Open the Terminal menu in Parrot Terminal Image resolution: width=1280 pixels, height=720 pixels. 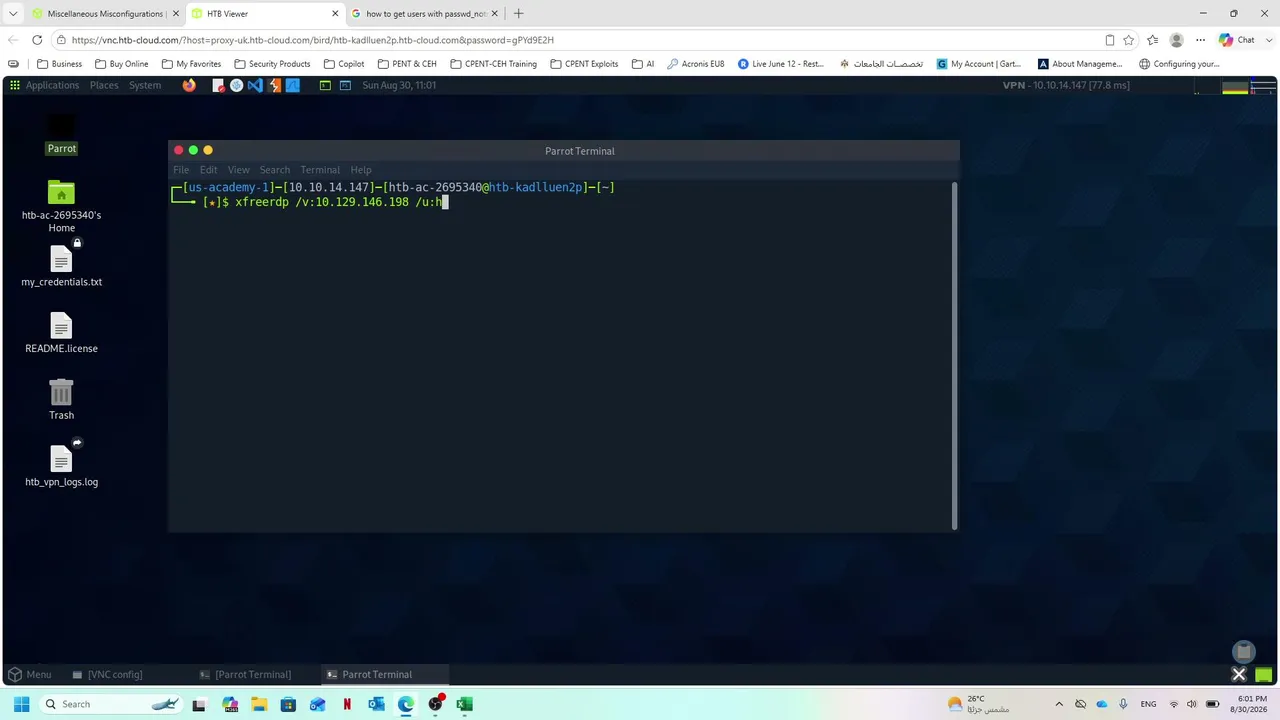tap(320, 170)
